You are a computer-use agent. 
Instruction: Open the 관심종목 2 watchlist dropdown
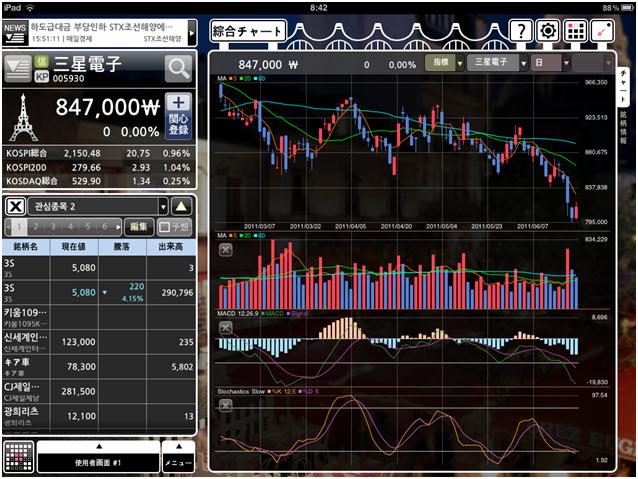[98, 206]
